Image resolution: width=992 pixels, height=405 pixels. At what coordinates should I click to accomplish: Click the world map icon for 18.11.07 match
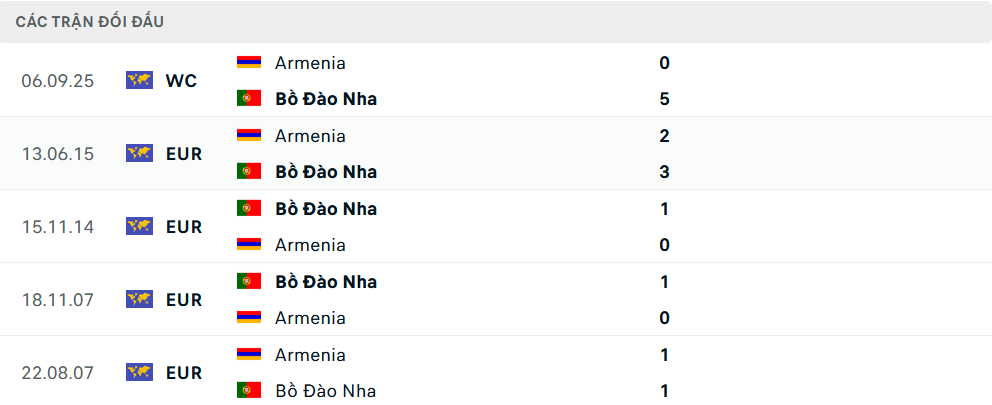pos(139,299)
